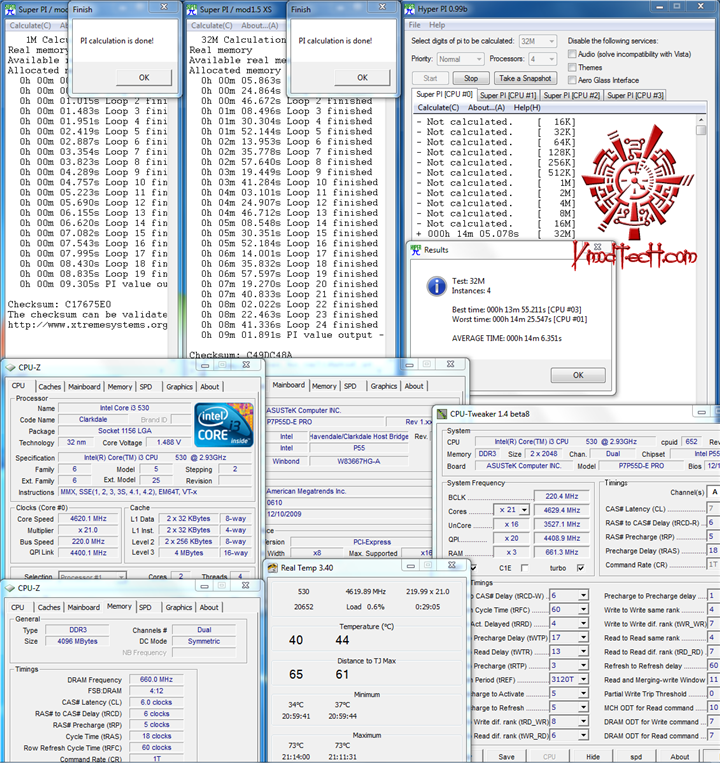720x763 pixels.
Task: Click the Checksum: C17675E0 line
Action: (x=59, y=304)
